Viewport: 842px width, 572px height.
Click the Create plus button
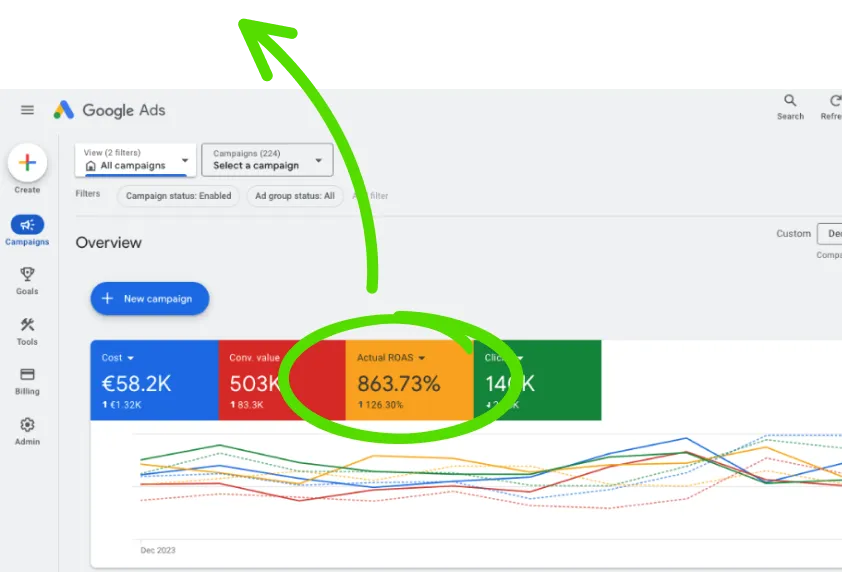coord(27,162)
